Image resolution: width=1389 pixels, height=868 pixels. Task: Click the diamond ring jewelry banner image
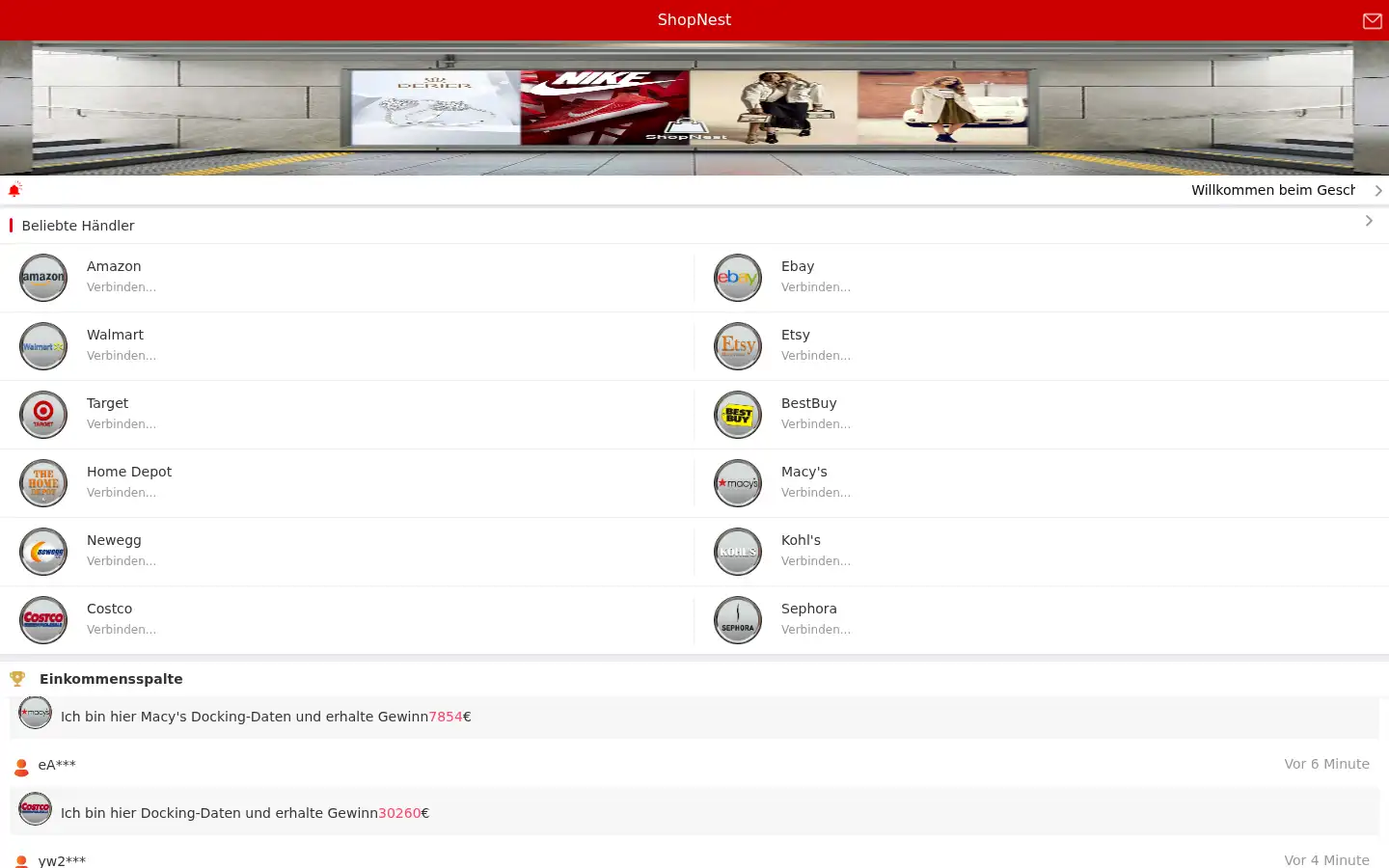point(436,107)
